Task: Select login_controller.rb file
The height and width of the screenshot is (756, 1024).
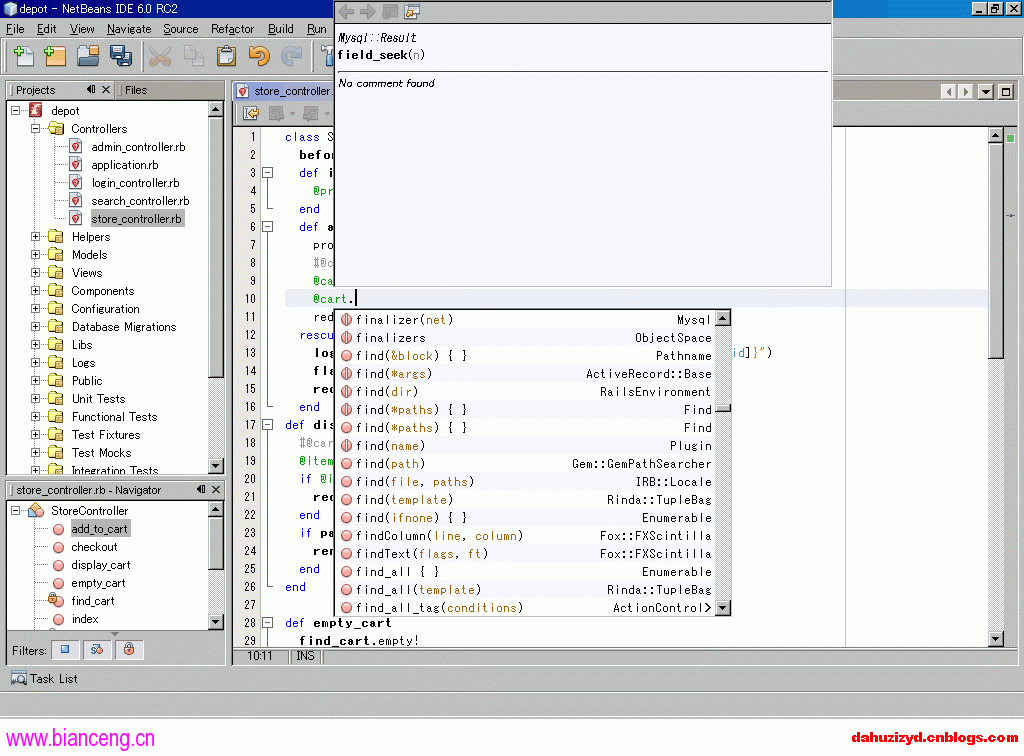Action: [x=135, y=183]
